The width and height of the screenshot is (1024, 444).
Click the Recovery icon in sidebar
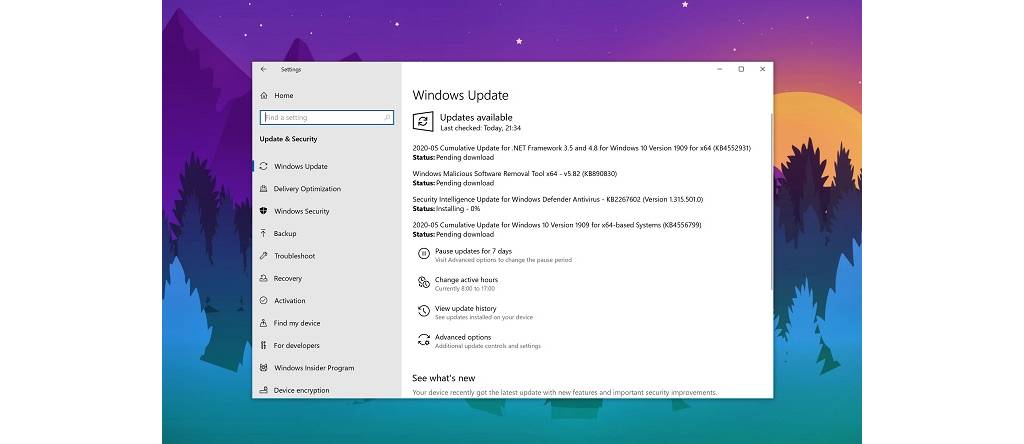(263, 278)
